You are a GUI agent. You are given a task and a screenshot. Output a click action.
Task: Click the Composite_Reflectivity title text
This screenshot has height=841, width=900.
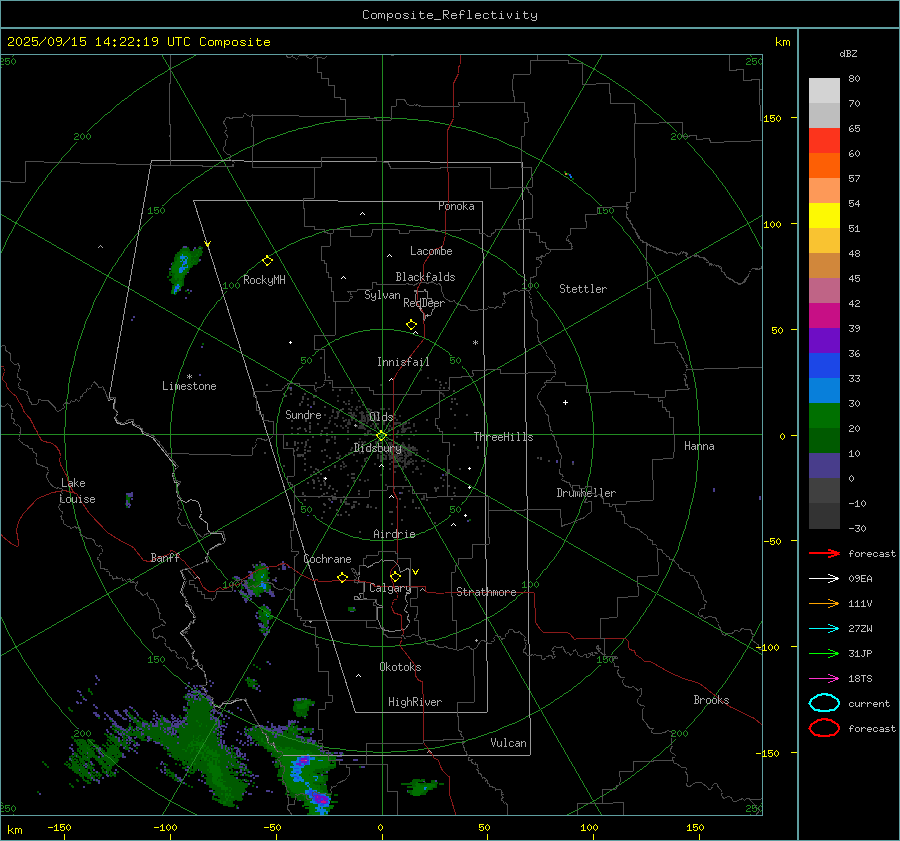[x=450, y=15]
